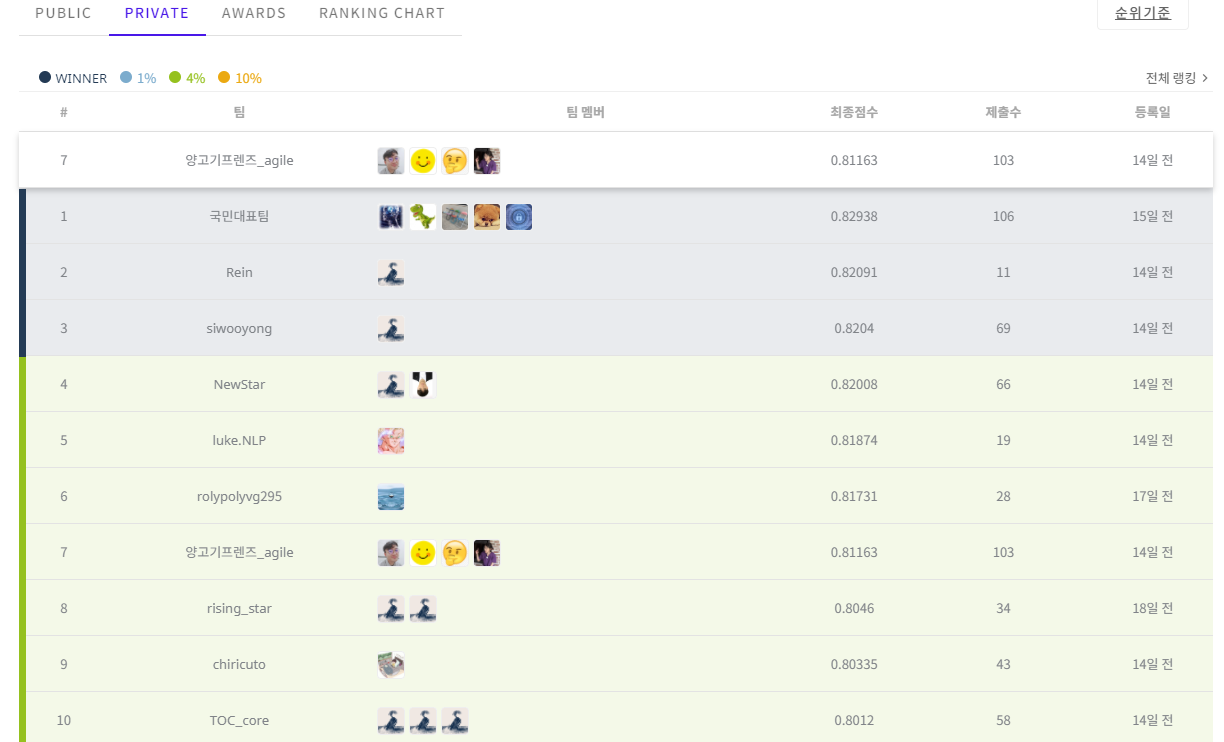Click the 제출수 column header
This screenshot has height=742, width=1224.
click(1003, 112)
